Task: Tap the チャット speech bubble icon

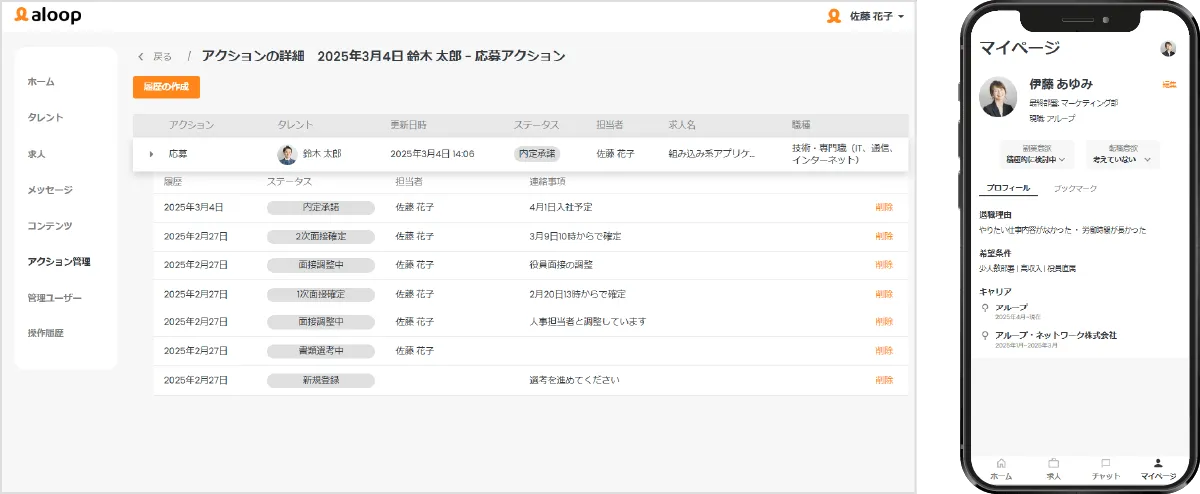Action: point(1105,463)
